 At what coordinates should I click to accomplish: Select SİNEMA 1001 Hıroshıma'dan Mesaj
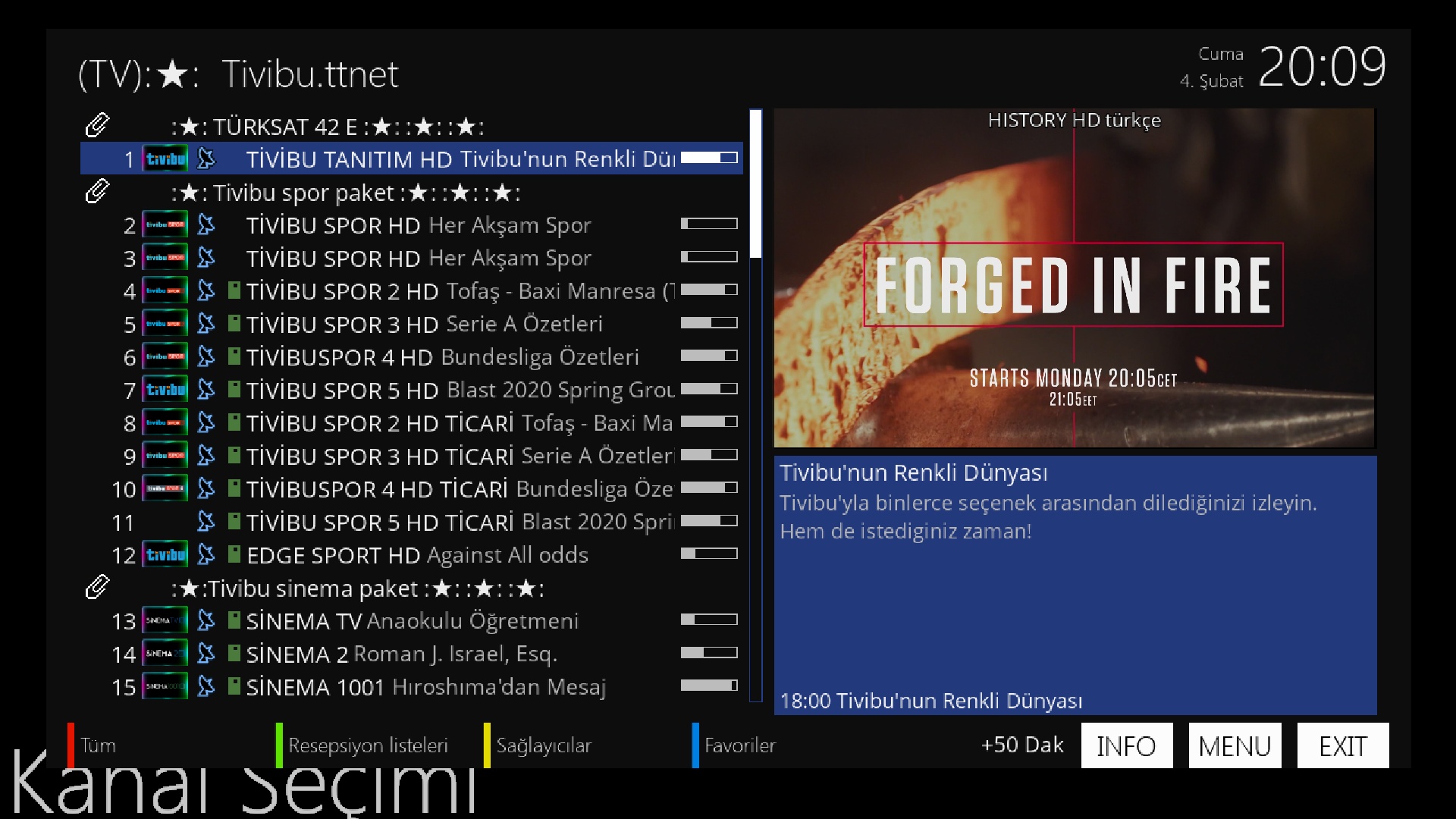[412, 686]
